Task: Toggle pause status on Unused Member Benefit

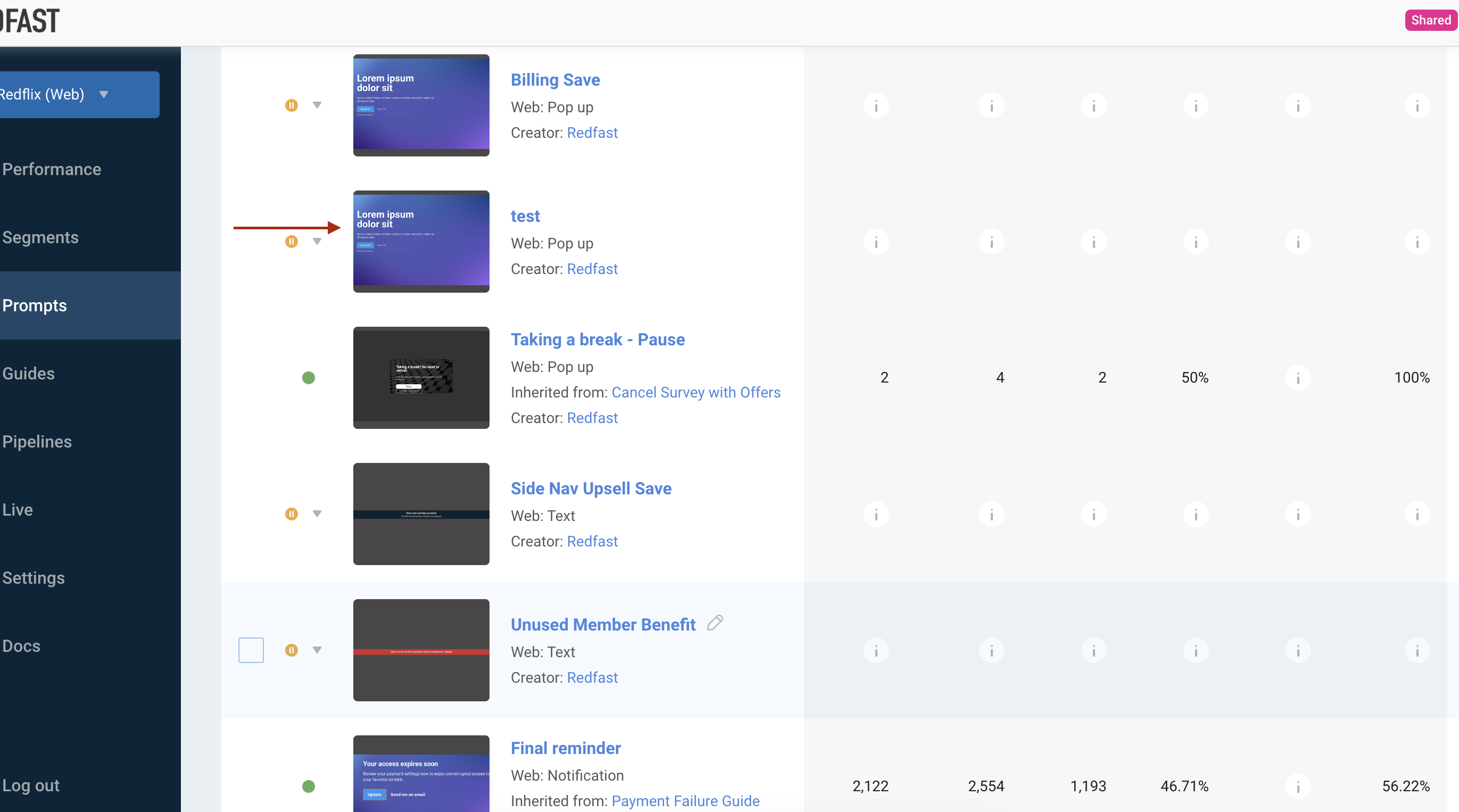Action: [x=291, y=650]
